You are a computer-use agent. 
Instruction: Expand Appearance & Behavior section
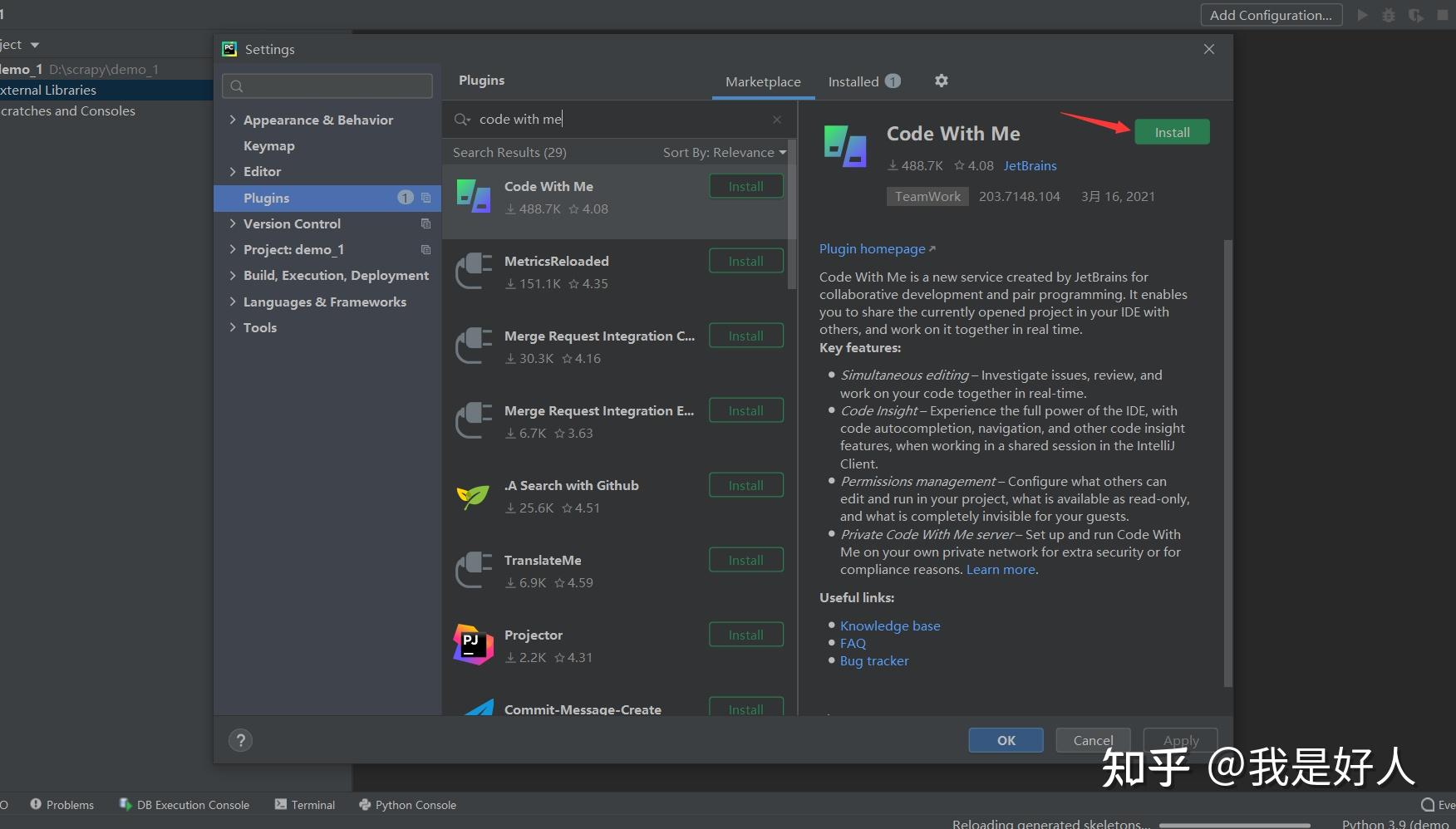point(233,120)
